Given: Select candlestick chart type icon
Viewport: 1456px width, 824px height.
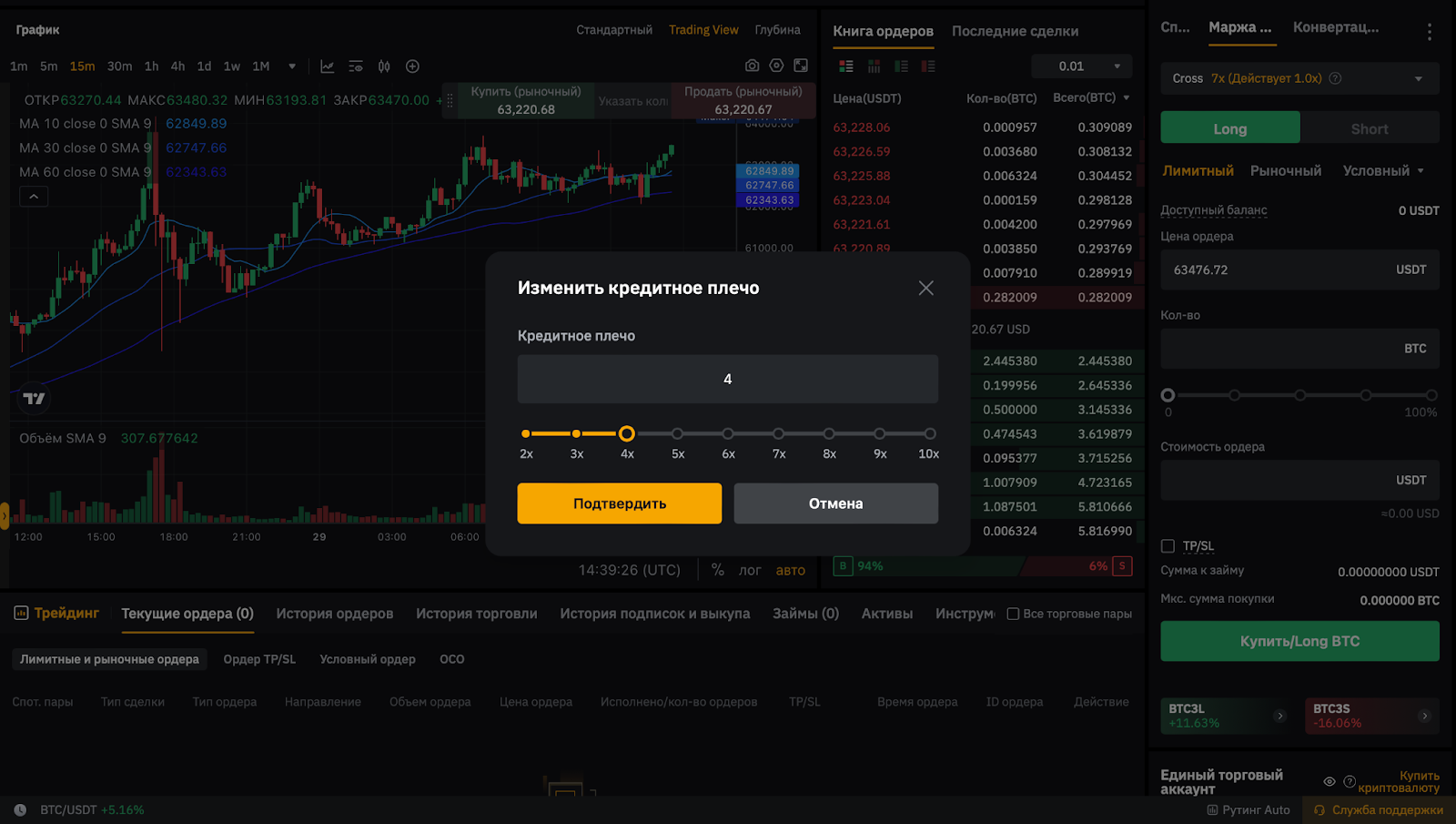Looking at the screenshot, I should click(384, 66).
